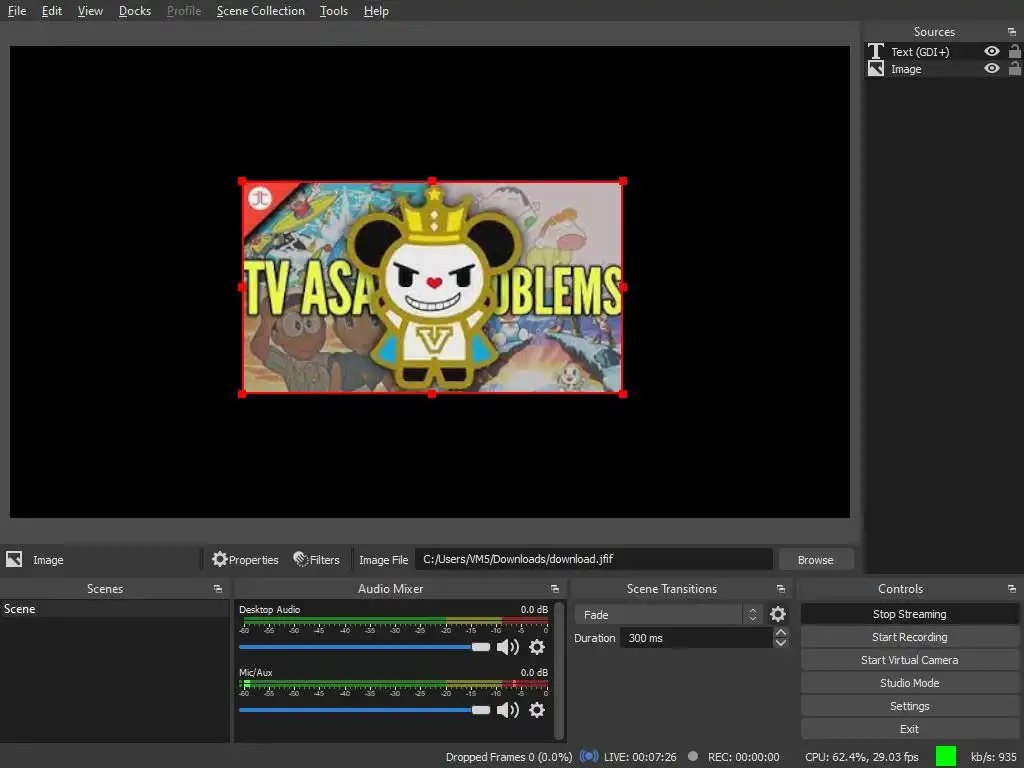Select the Image row in Sources
1024x768 pixels.
(x=944, y=69)
